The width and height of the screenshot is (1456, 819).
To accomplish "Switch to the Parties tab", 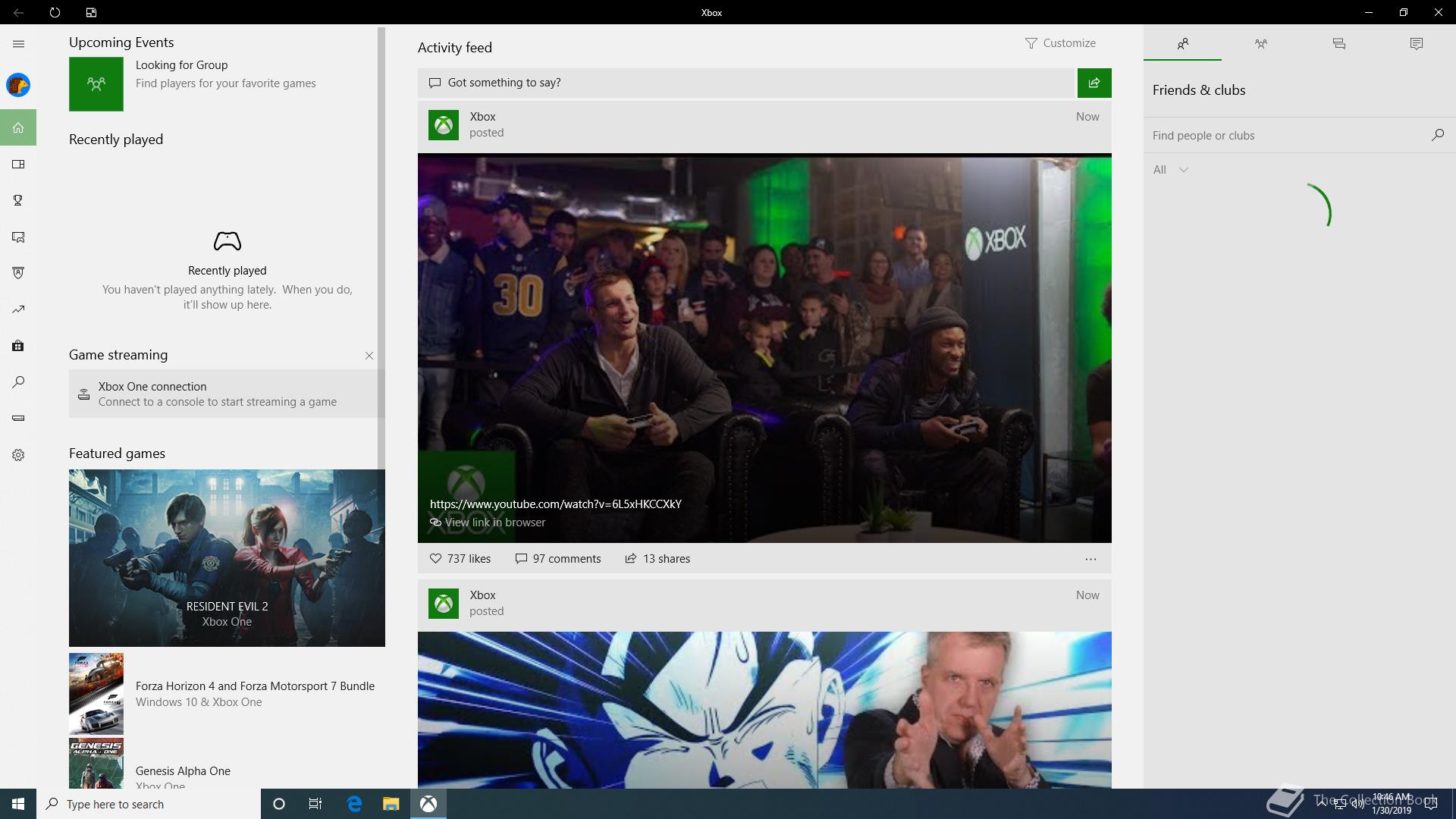I will coord(1261,44).
